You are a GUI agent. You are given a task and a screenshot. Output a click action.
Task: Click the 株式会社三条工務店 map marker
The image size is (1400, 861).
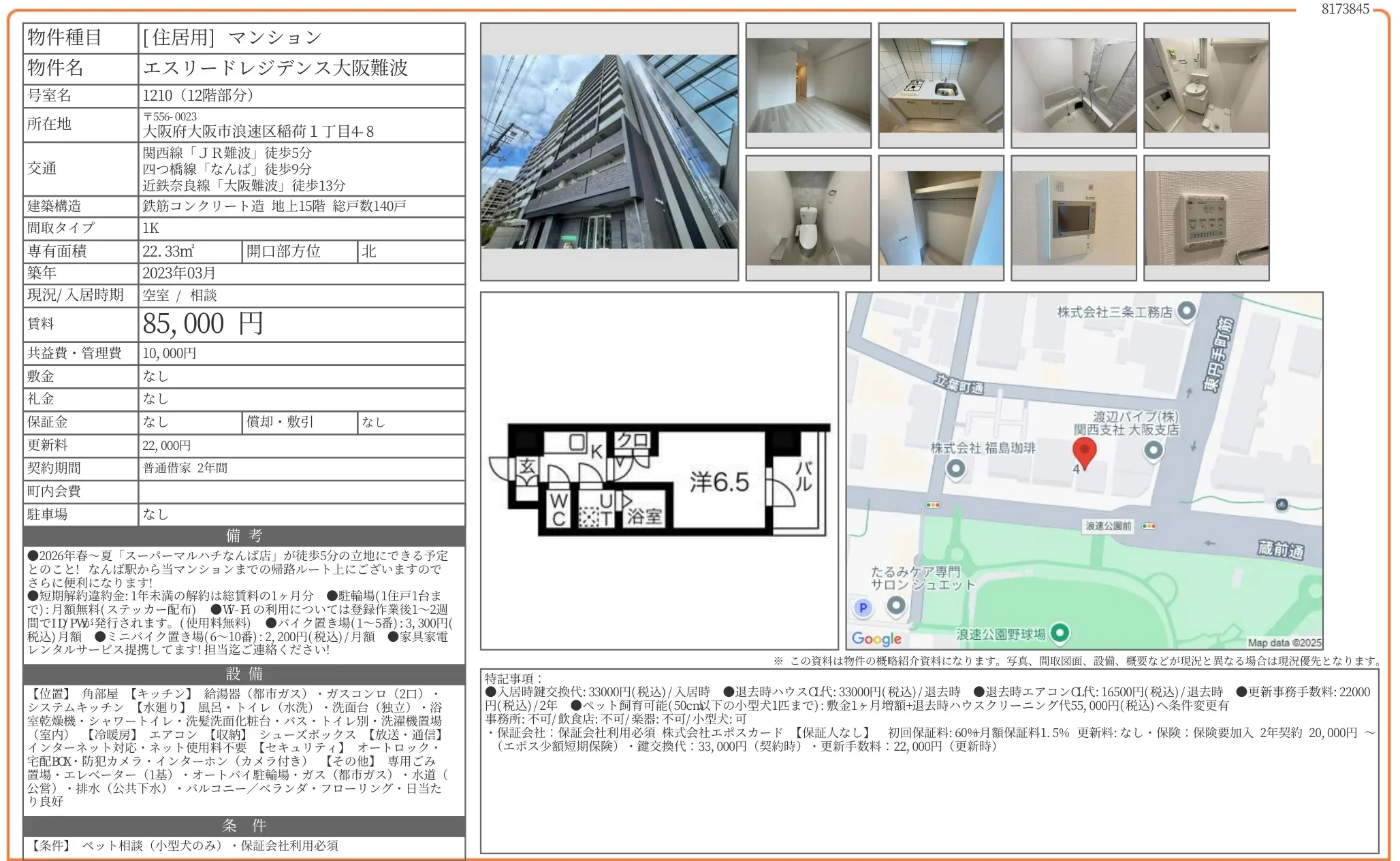pos(1186,311)
